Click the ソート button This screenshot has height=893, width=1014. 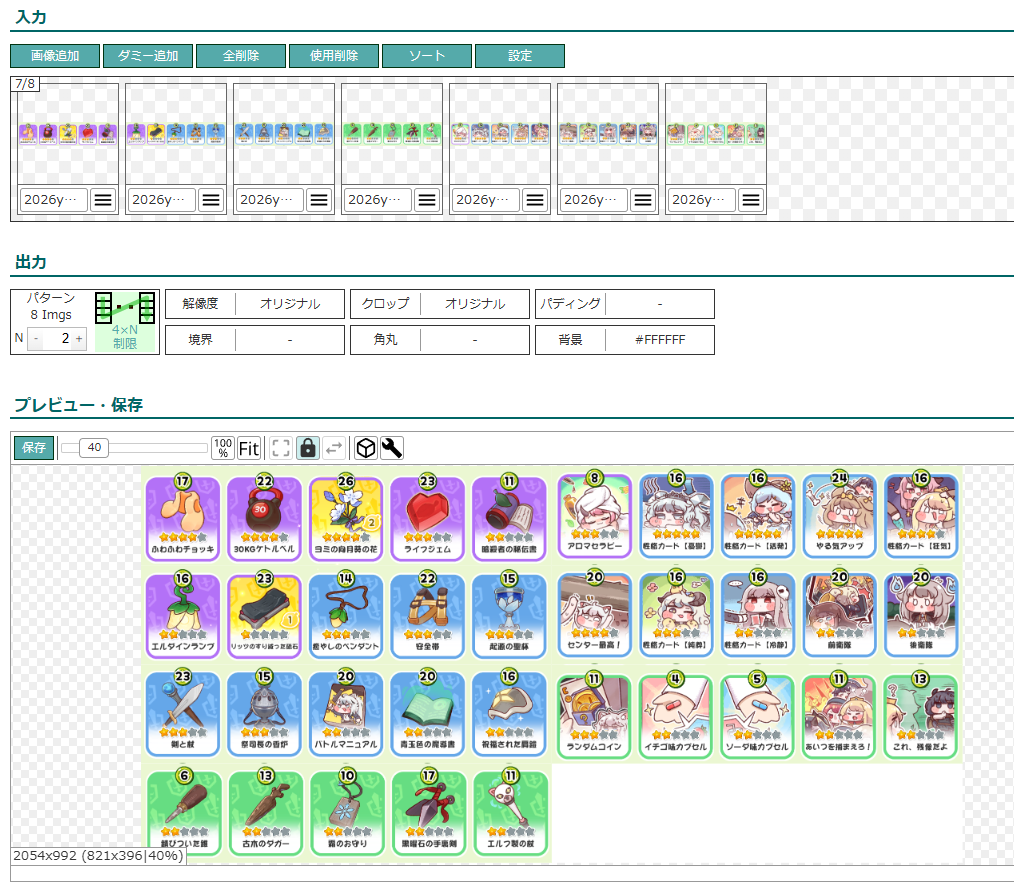pyautogui.click(x=427, y=56)
